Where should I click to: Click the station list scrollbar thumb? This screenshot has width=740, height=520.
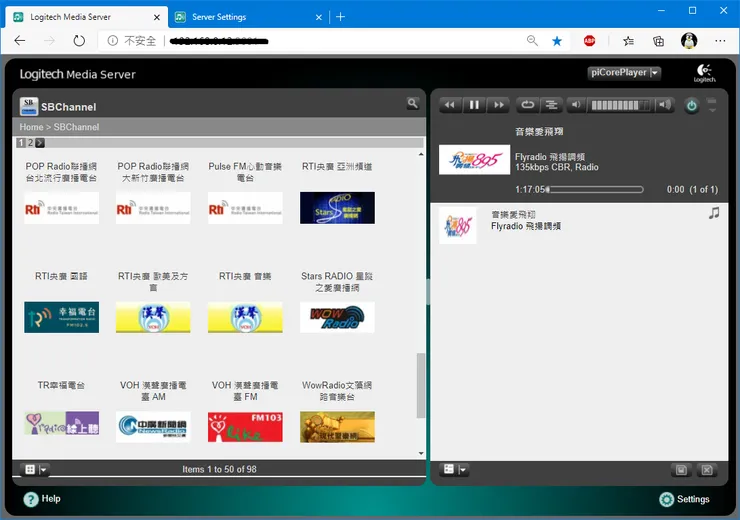pyautogui.click(x=420, y=385)
